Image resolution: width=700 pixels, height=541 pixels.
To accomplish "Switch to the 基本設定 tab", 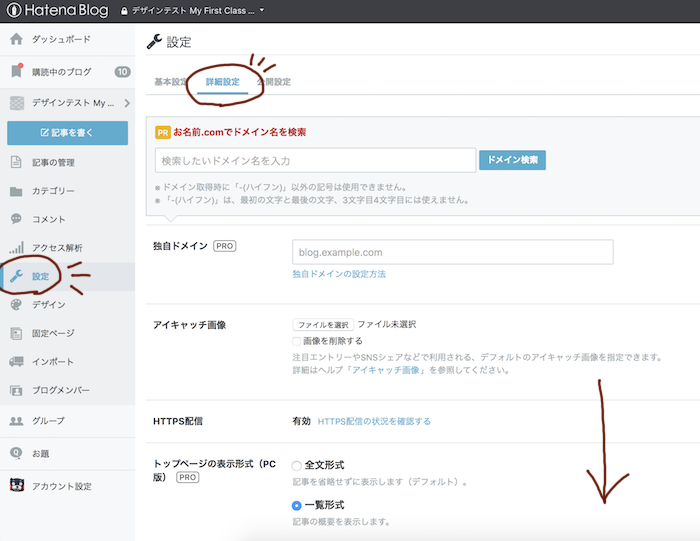I will [171, 82].
